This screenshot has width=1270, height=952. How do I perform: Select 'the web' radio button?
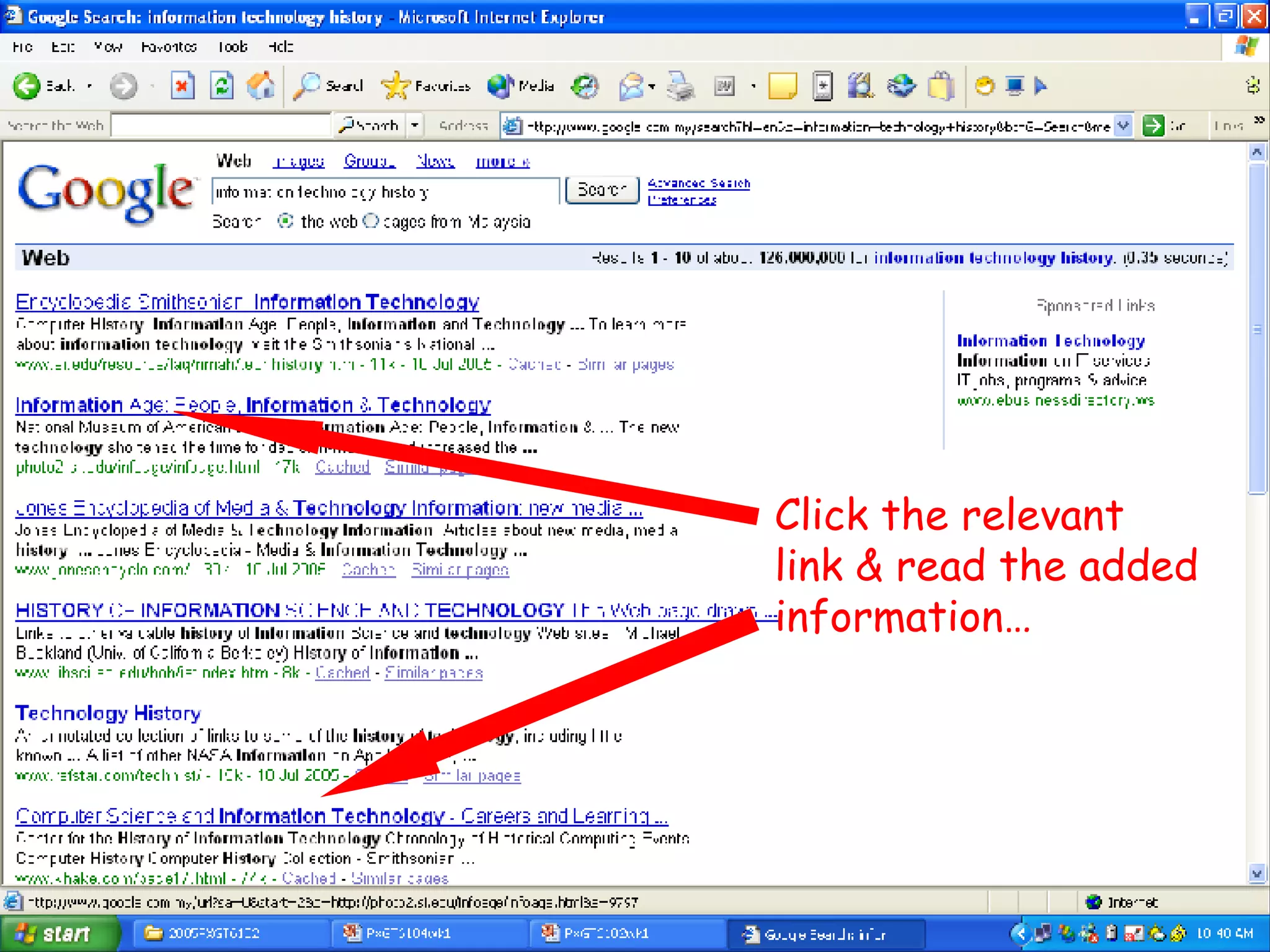coord(285,221)
